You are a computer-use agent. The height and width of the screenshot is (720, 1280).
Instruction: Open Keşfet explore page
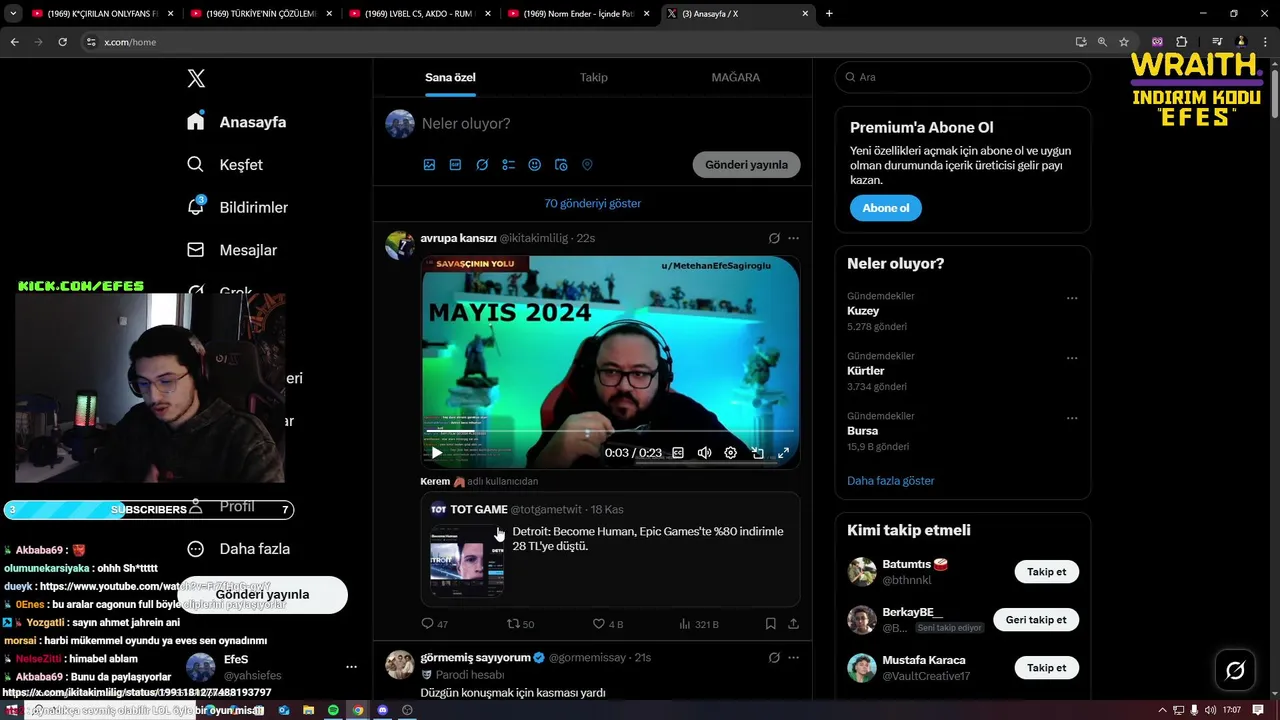point(225,164)
